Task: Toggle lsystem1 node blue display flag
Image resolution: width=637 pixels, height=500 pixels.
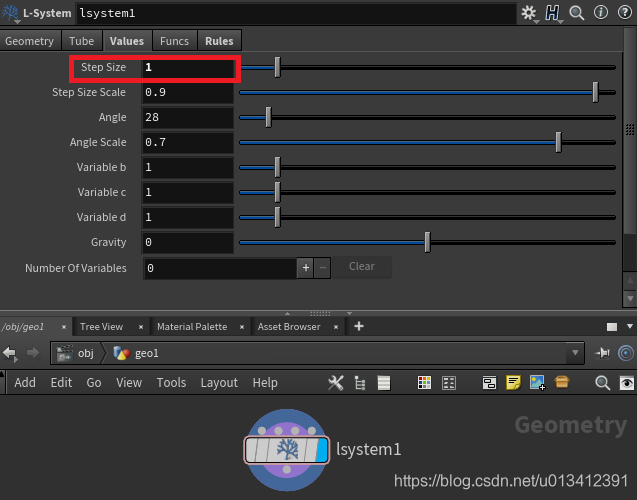Action: tap(322, 450)
